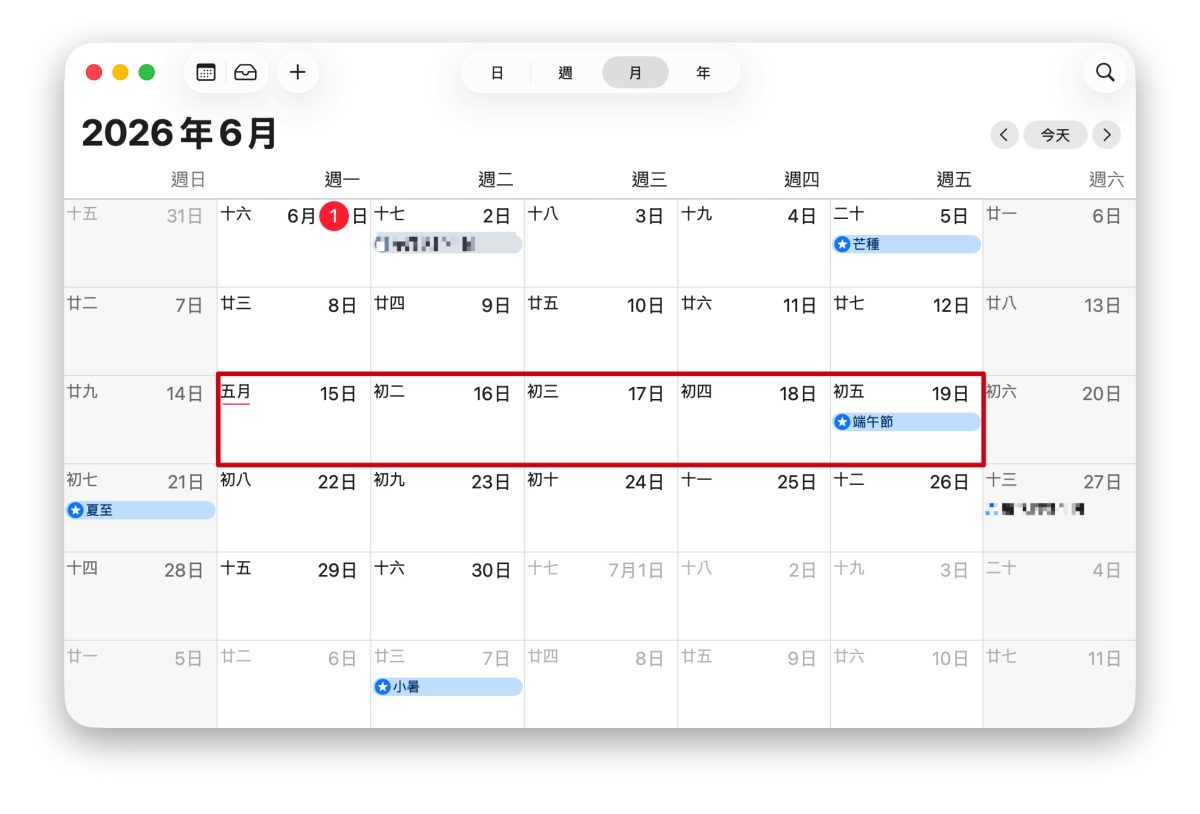
Task: Select the 26日 date cell
Action: 906,507
